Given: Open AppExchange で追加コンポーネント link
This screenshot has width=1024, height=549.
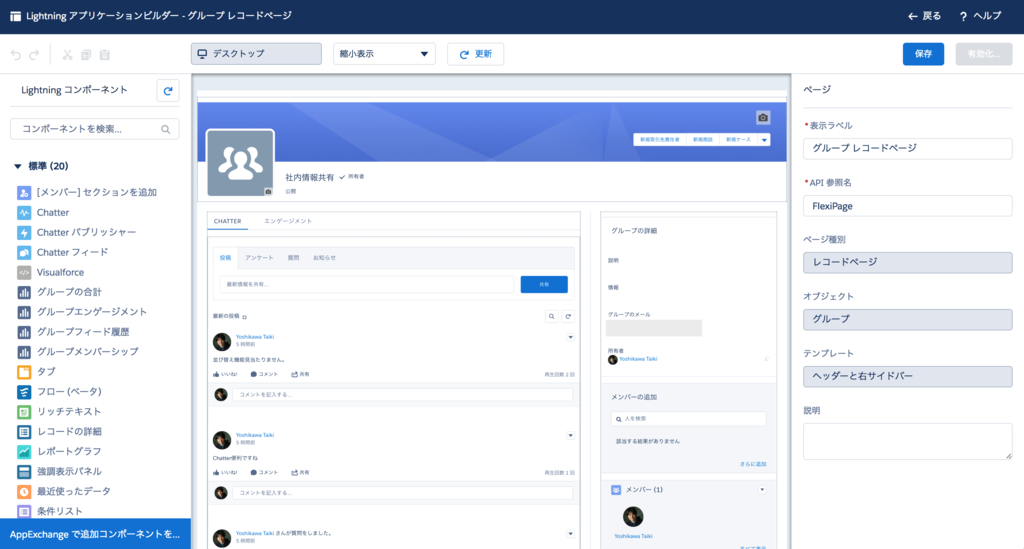Looking at the screenshot, I should [x=95, y=534].
